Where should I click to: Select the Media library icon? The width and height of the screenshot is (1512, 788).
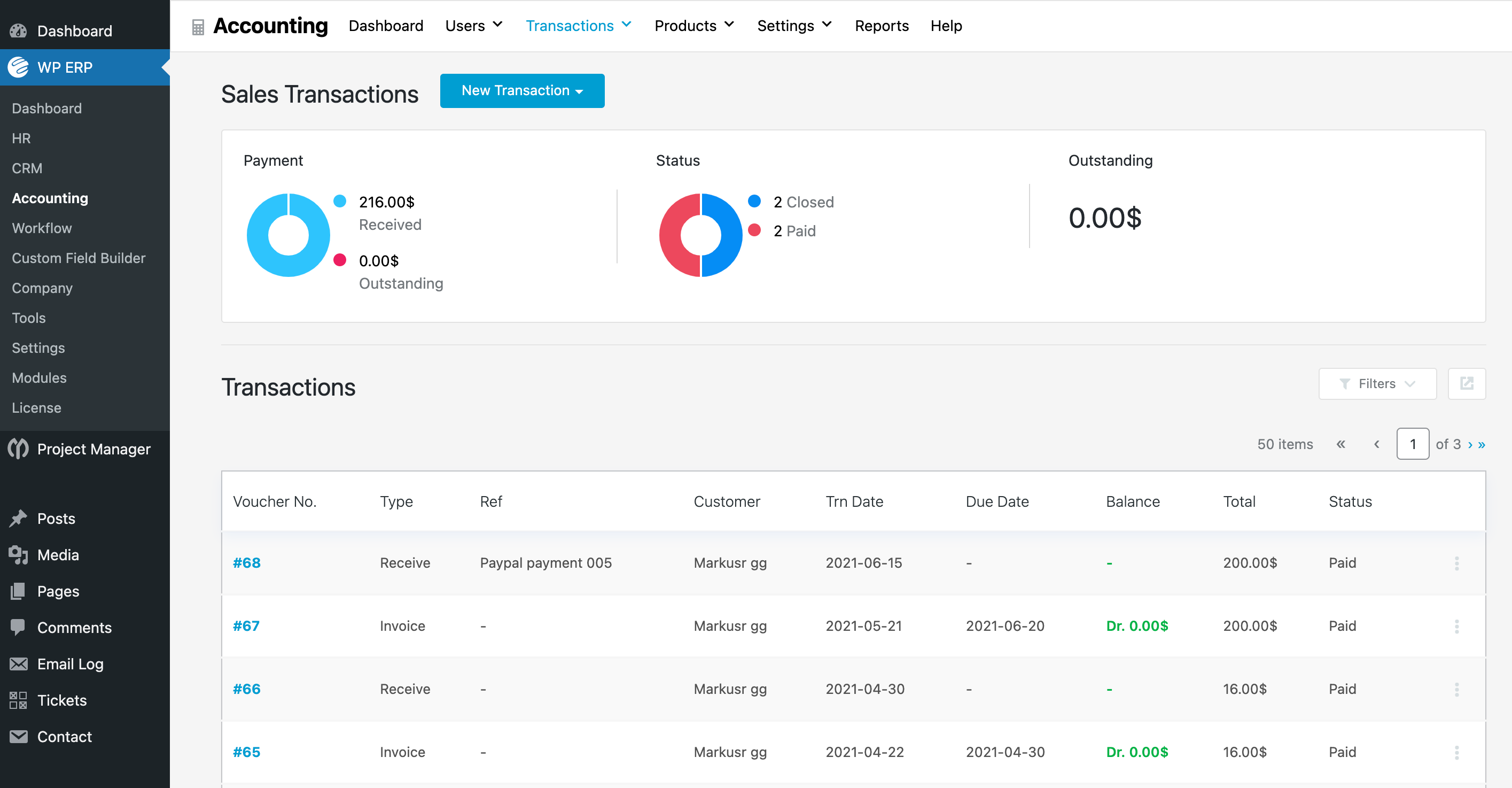(x=18, y=554)
